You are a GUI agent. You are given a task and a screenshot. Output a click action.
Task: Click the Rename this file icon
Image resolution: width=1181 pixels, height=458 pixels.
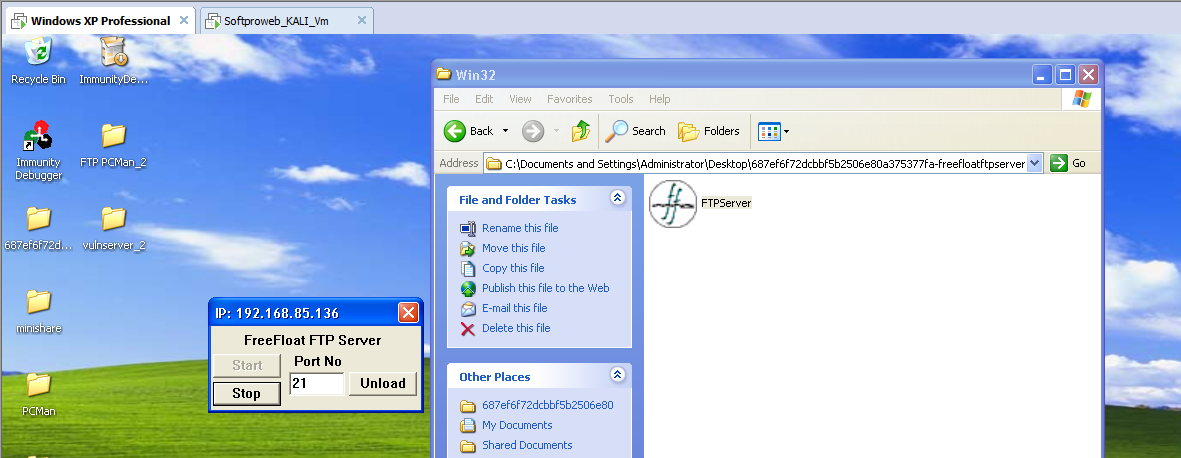tap(468, 228)
